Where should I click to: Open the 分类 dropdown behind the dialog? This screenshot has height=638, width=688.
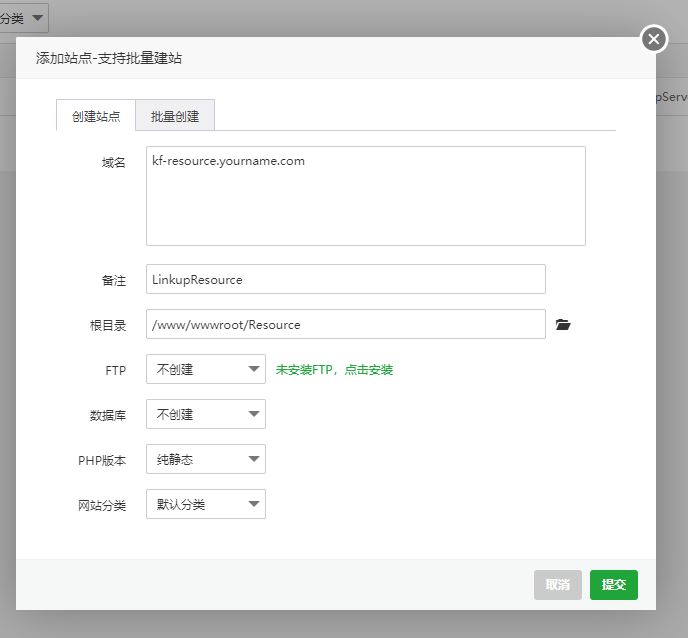click(x=23, y=18)
